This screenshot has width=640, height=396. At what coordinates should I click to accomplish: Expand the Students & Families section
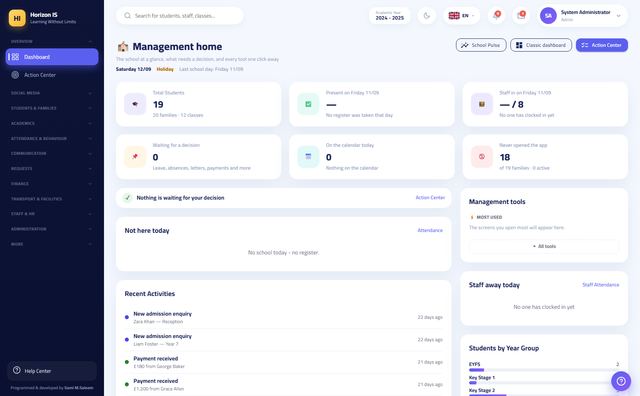52,108
